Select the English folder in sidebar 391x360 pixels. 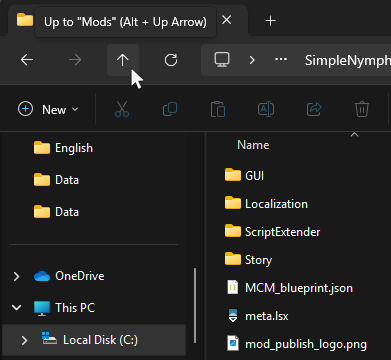pyautogui.click(x=63, y=148)
